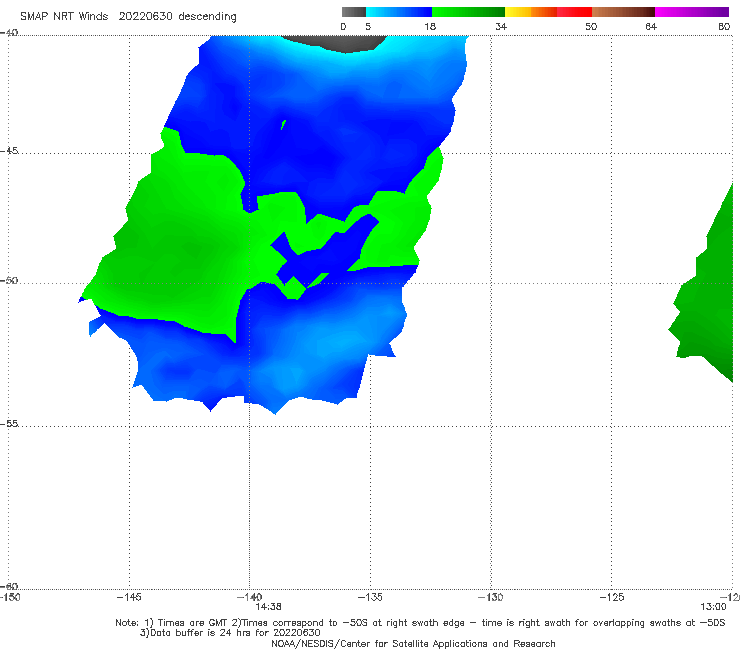Click the latitude label "-45"
Viewport: 740px width, 650px height.
click(9, 151)
